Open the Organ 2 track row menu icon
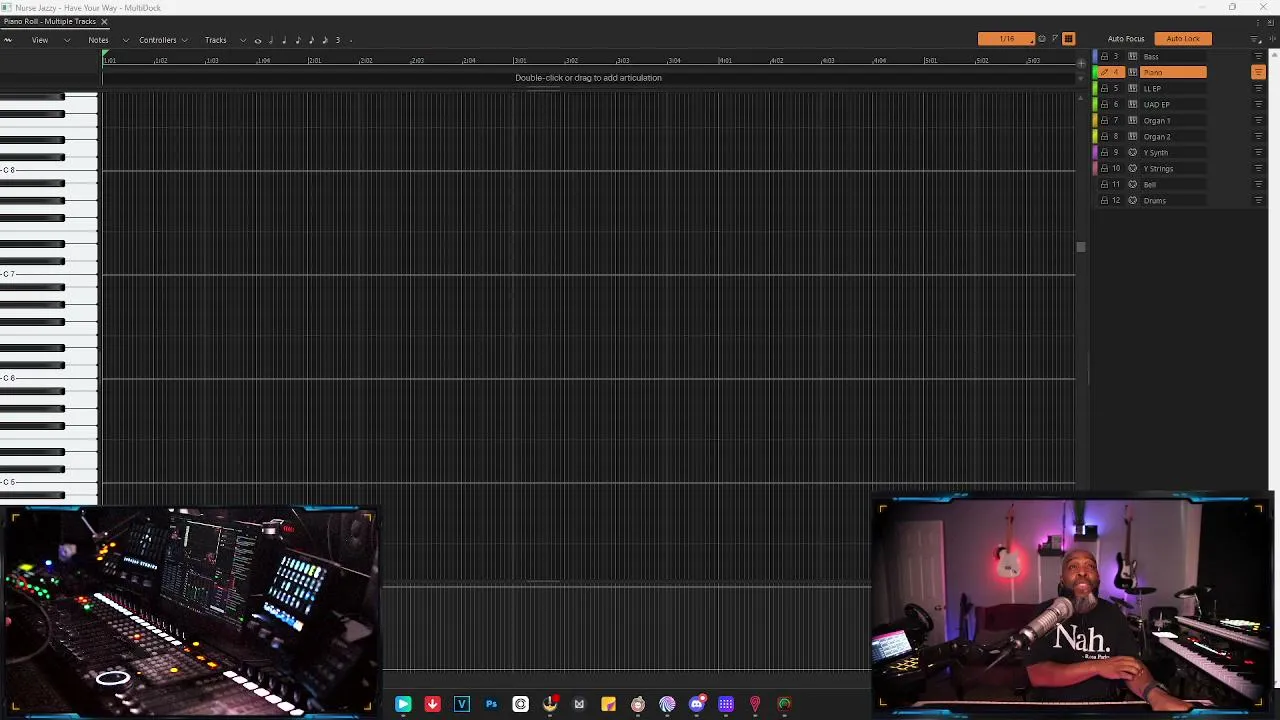Image resolution: width=1280 pixels, height=720 pixels. [1258, 136]
